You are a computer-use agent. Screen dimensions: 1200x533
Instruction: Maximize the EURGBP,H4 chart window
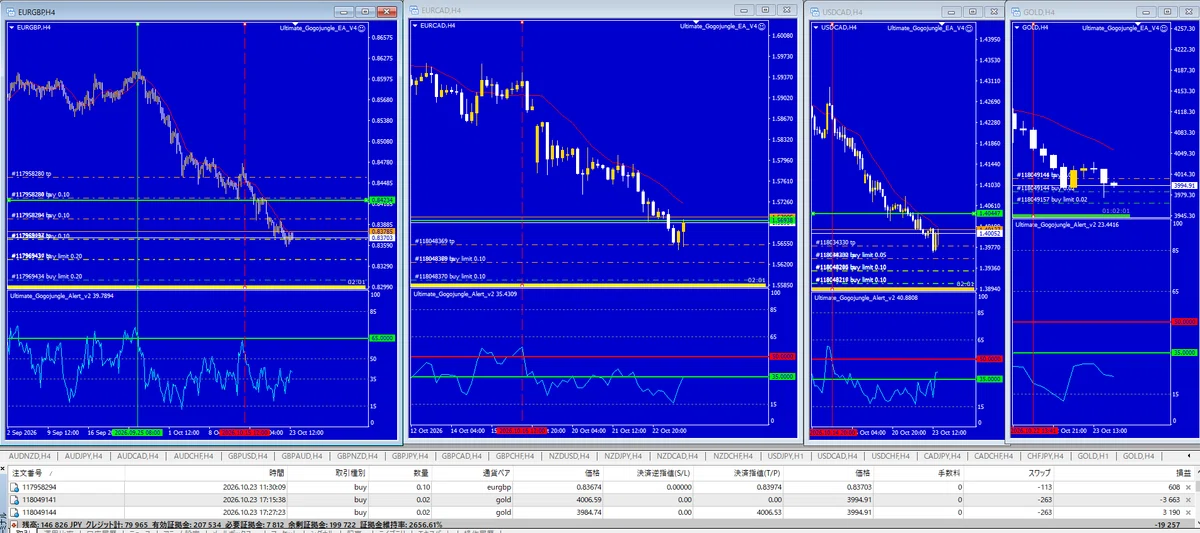point(364,11)
